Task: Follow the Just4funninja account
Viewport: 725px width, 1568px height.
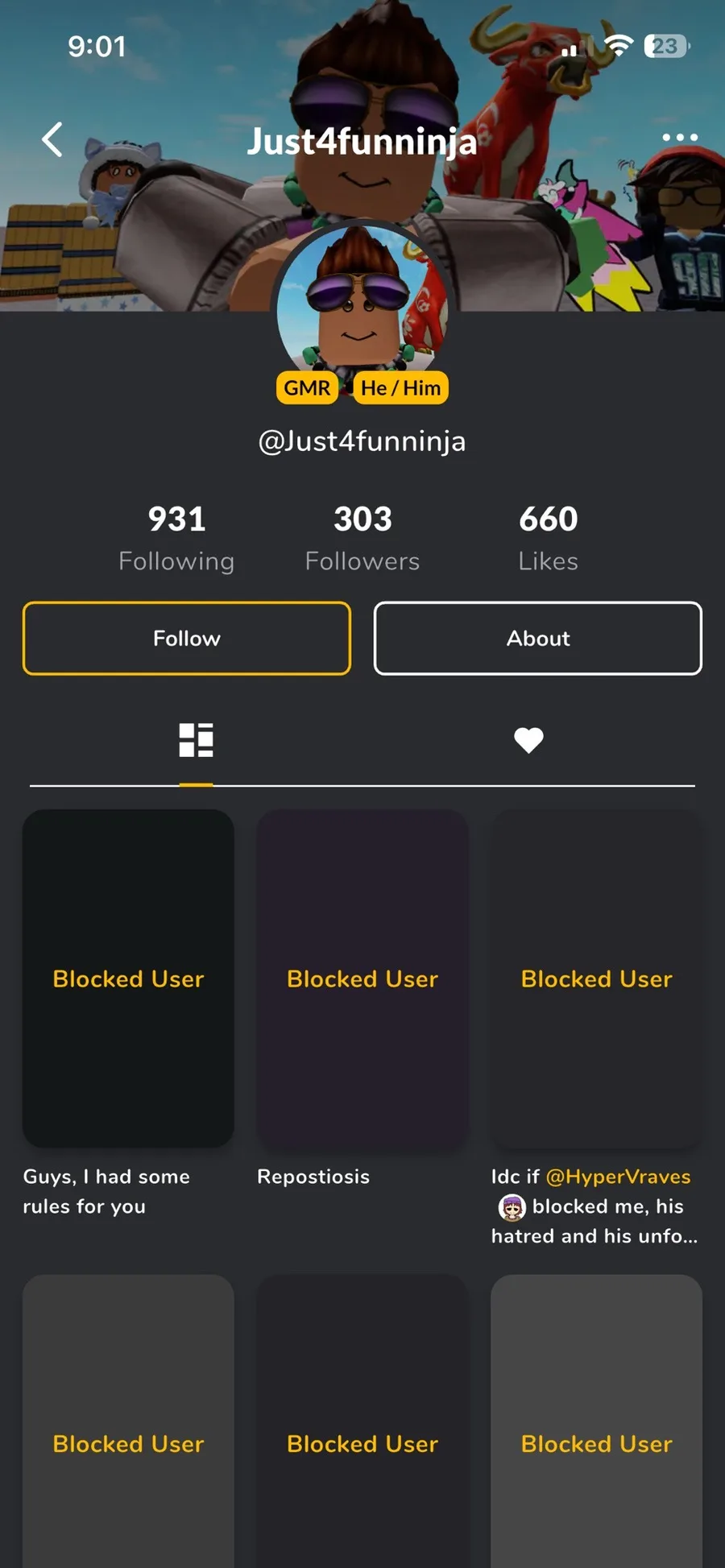Action: [x=187, y=638]
